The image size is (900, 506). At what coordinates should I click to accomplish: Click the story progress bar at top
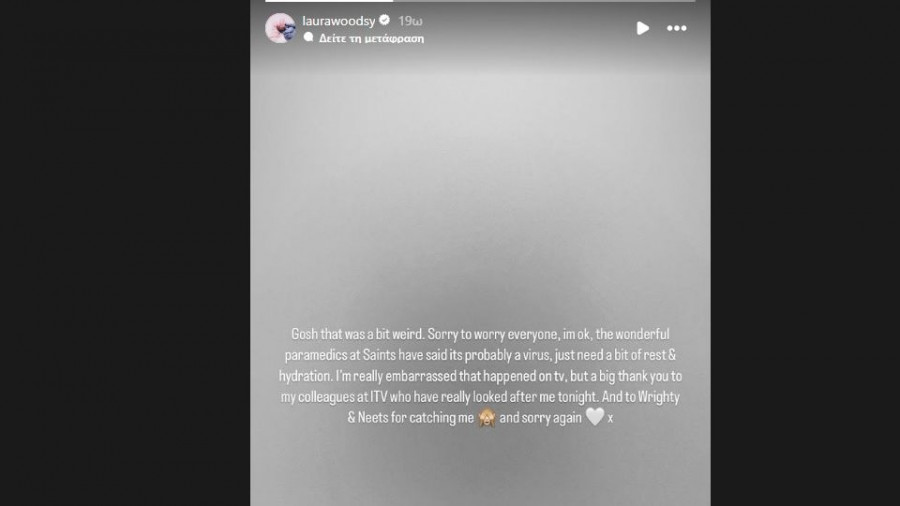[480, 1]
